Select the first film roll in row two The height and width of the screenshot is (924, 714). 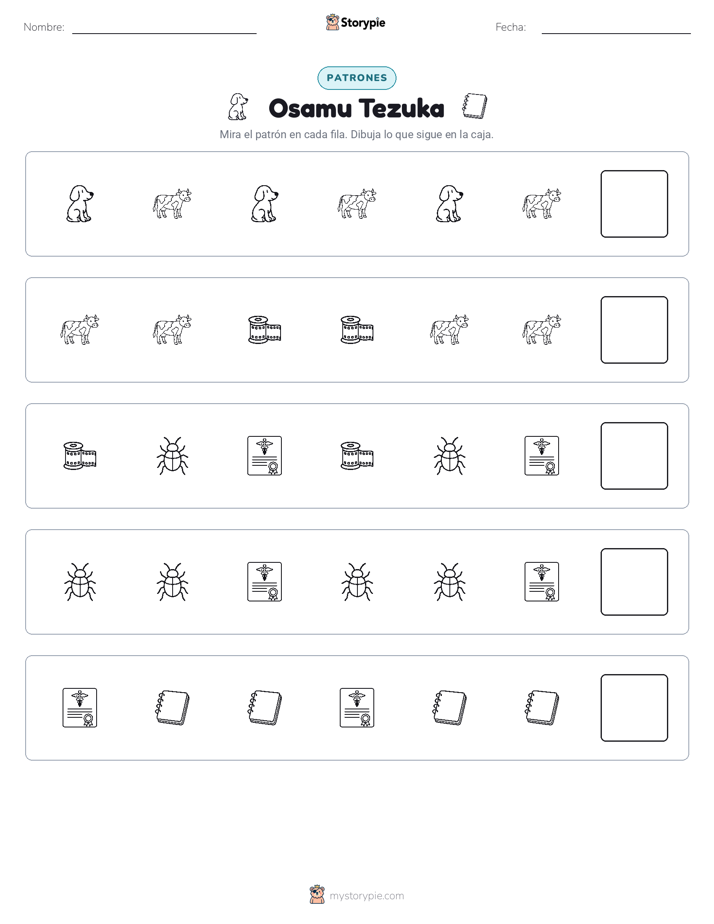[265, 330]
